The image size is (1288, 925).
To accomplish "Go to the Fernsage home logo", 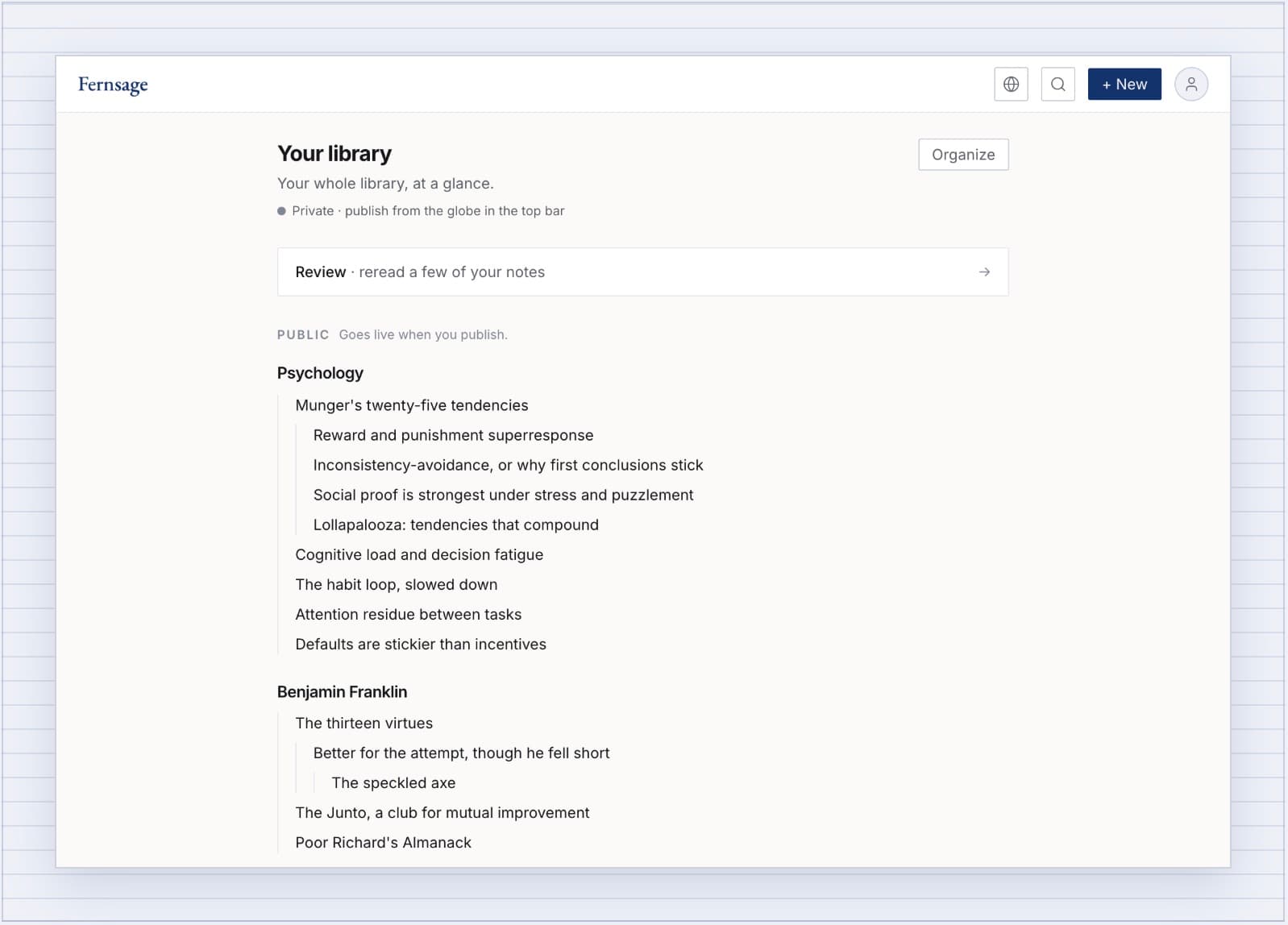I will (x=113, y=85).
